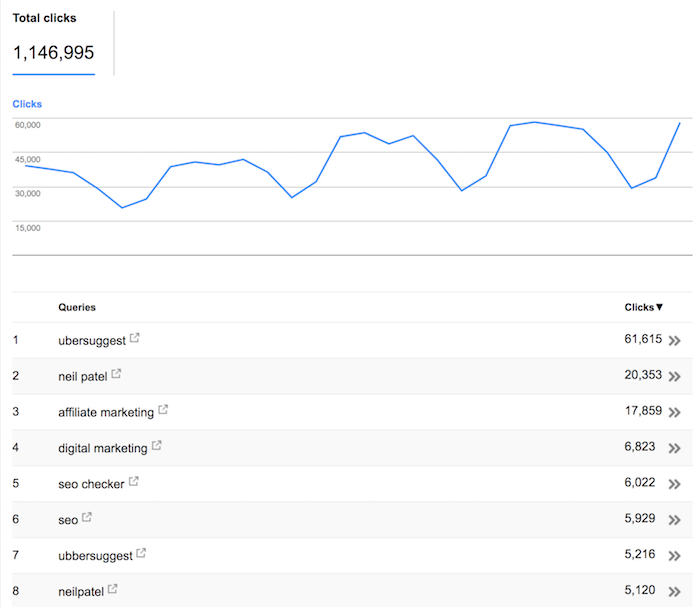Screen dimensions: 700x607
Task: Open the neil patel query
Action: click(83, 376)
